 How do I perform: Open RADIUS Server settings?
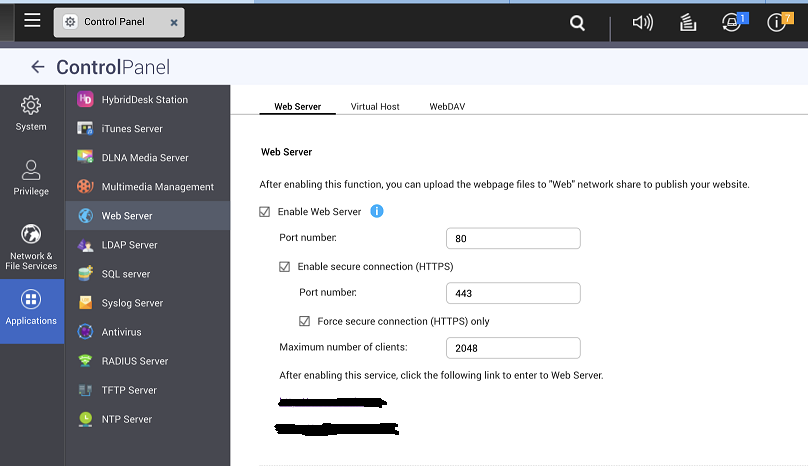coord(148,361)
